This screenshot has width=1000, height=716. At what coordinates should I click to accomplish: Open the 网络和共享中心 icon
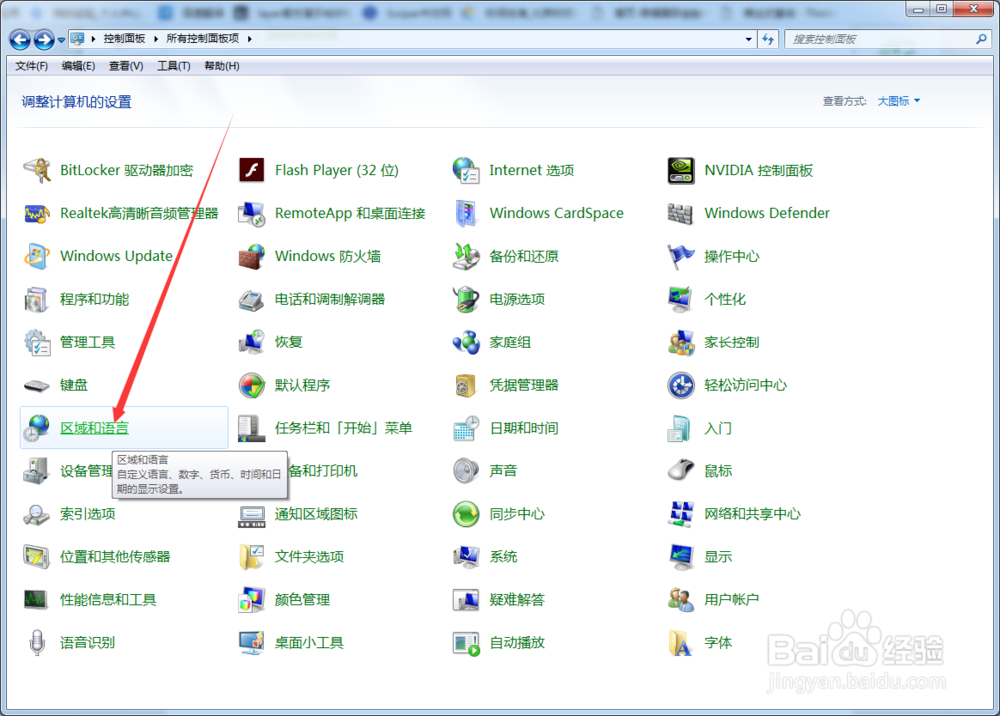coord(681,514)
